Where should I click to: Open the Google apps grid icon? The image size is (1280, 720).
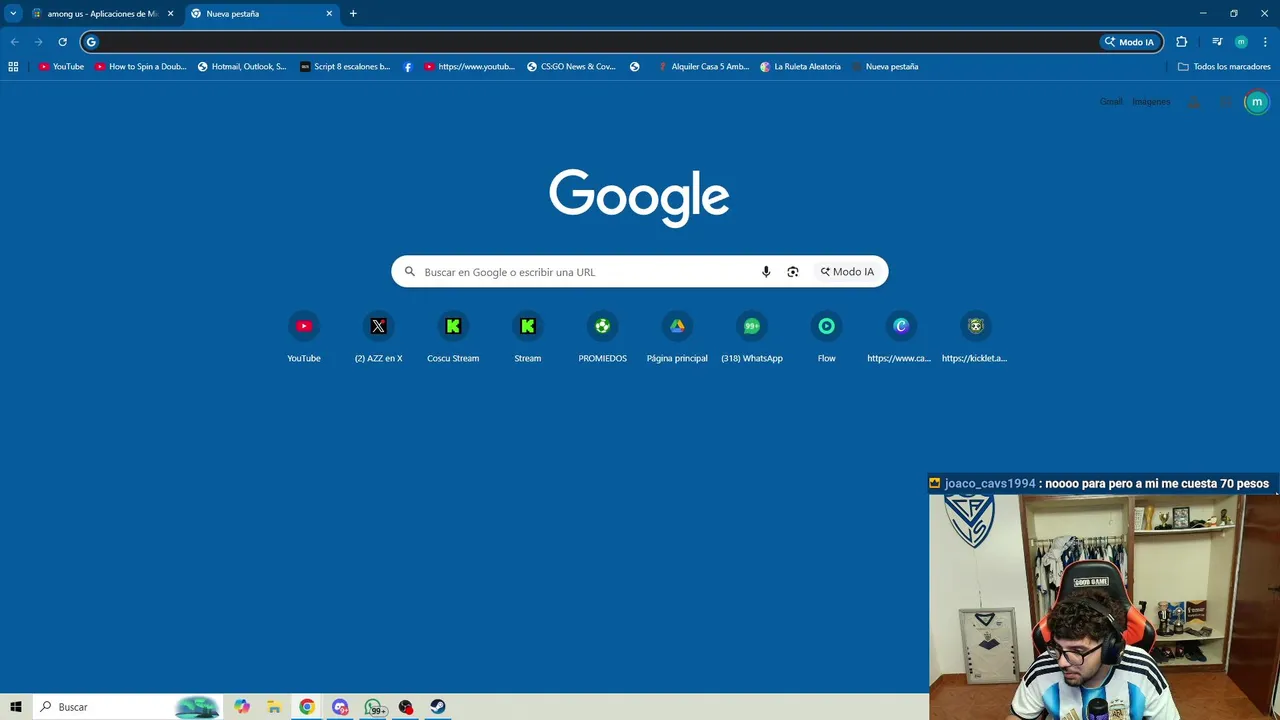[1225, 102]
